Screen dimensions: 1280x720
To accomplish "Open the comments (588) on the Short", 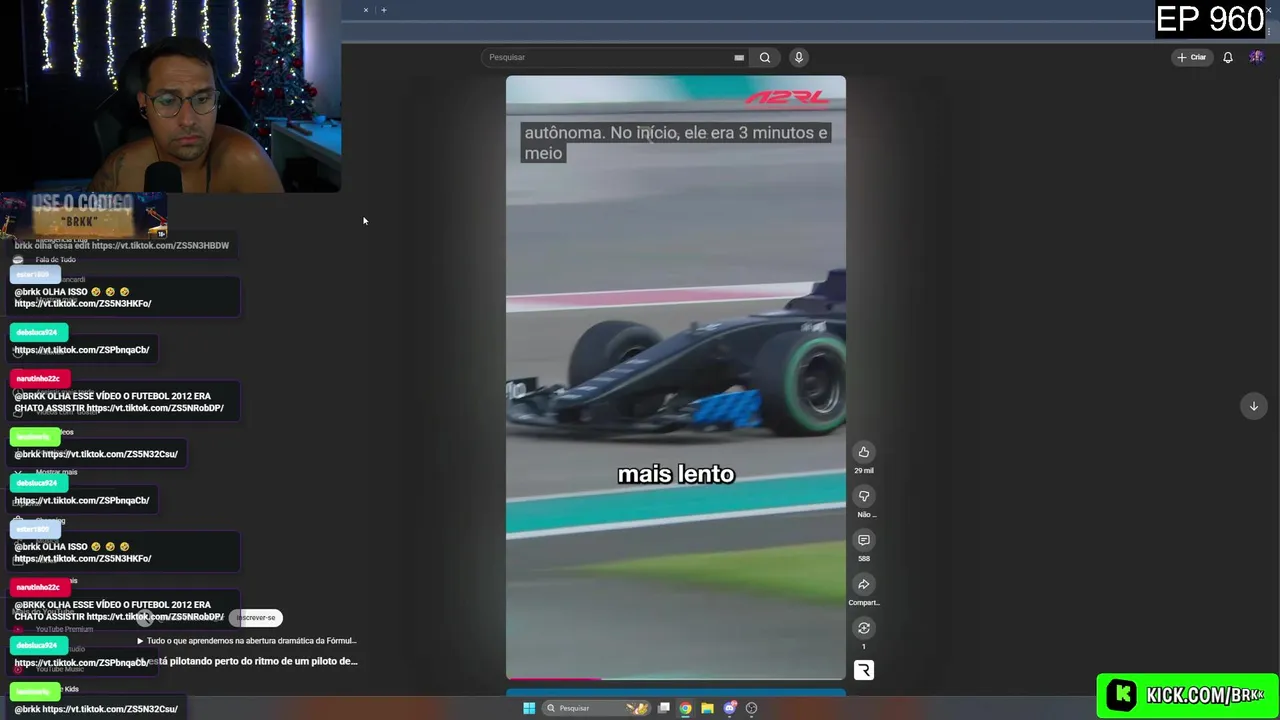I will click(x=864, y=540).
